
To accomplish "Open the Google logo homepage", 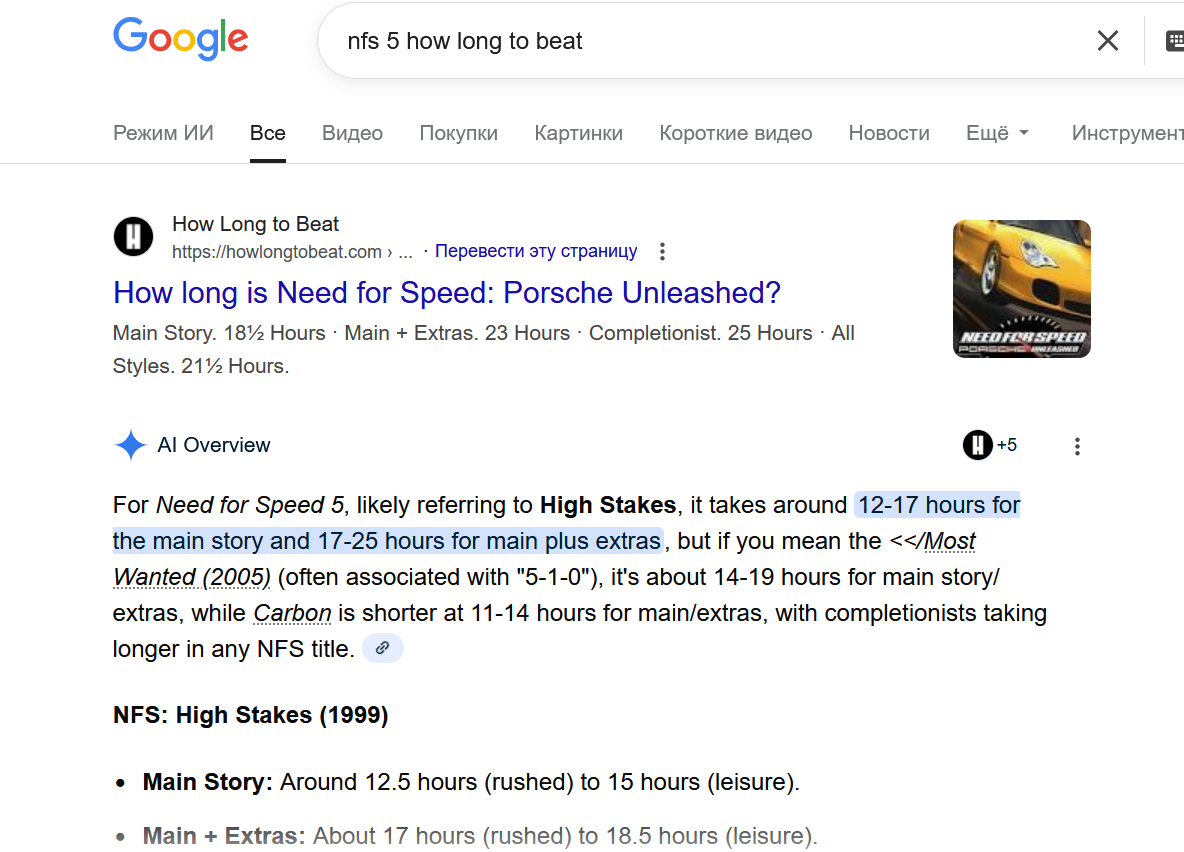I will (x=180, y=39).
